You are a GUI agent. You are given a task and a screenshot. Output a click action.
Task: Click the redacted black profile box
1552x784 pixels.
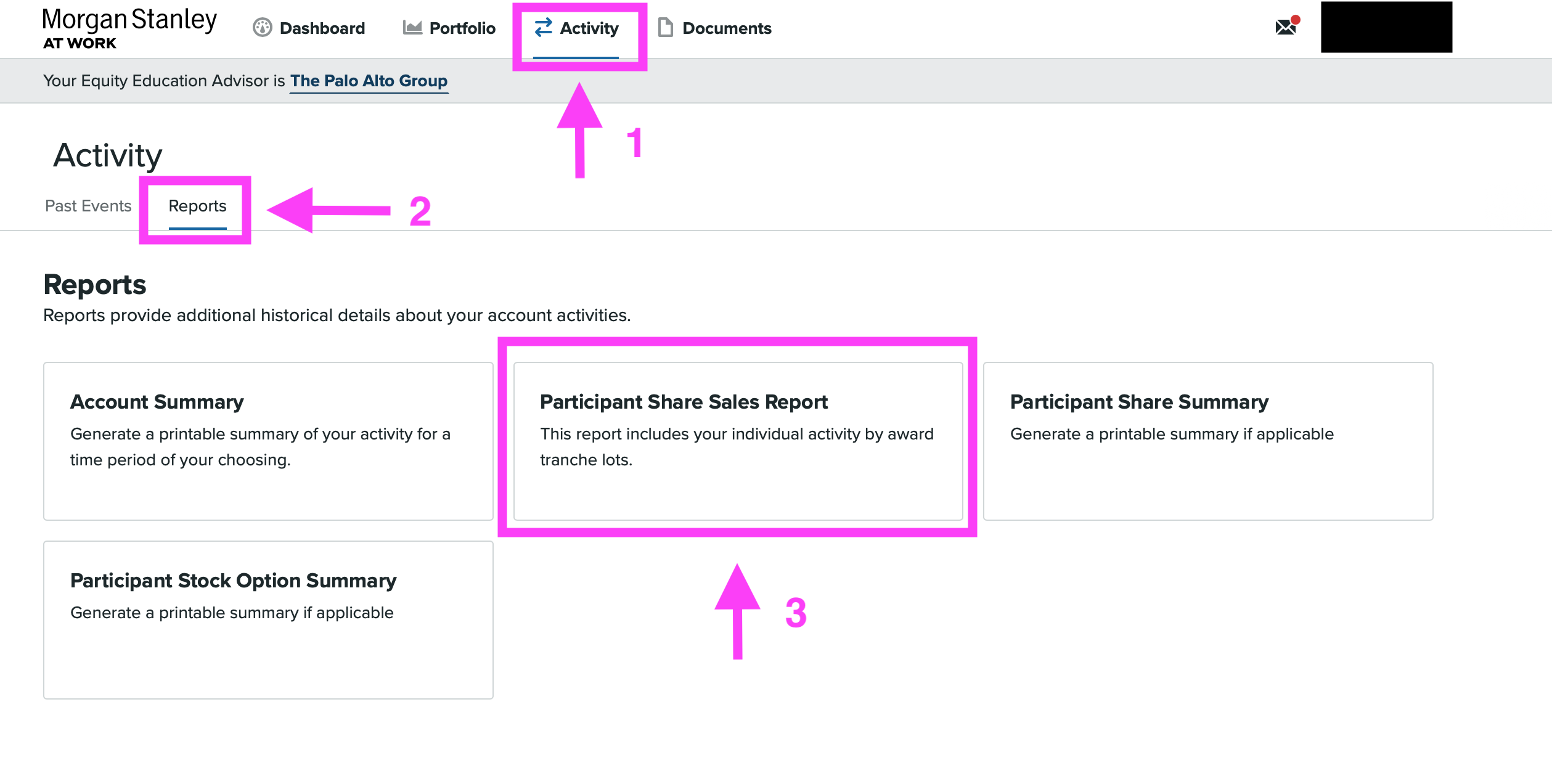click(1386, 27)
